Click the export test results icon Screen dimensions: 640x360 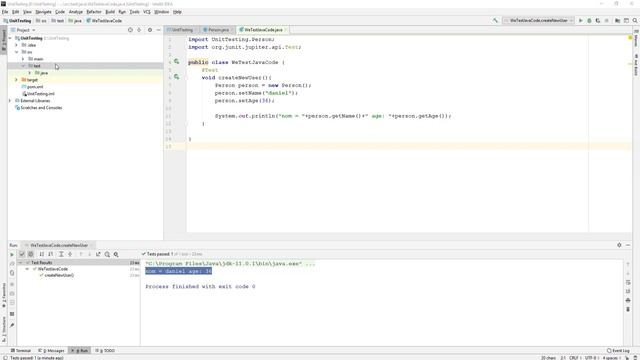98,254
